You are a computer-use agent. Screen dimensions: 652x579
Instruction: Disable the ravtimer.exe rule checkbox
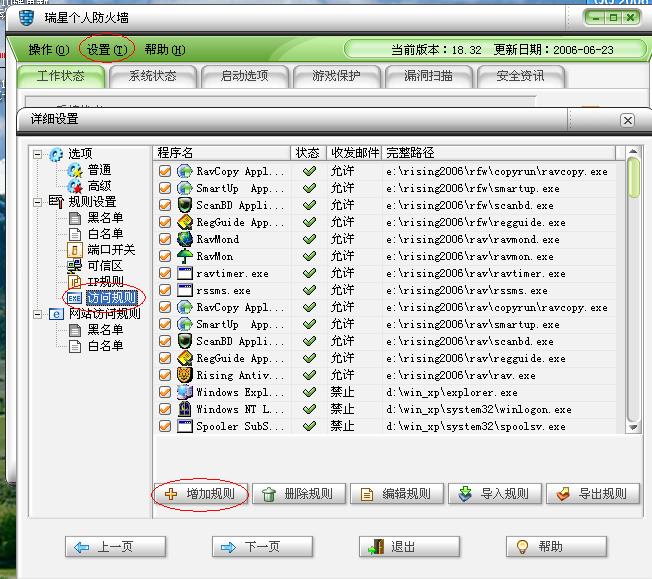tap(165, 273)
